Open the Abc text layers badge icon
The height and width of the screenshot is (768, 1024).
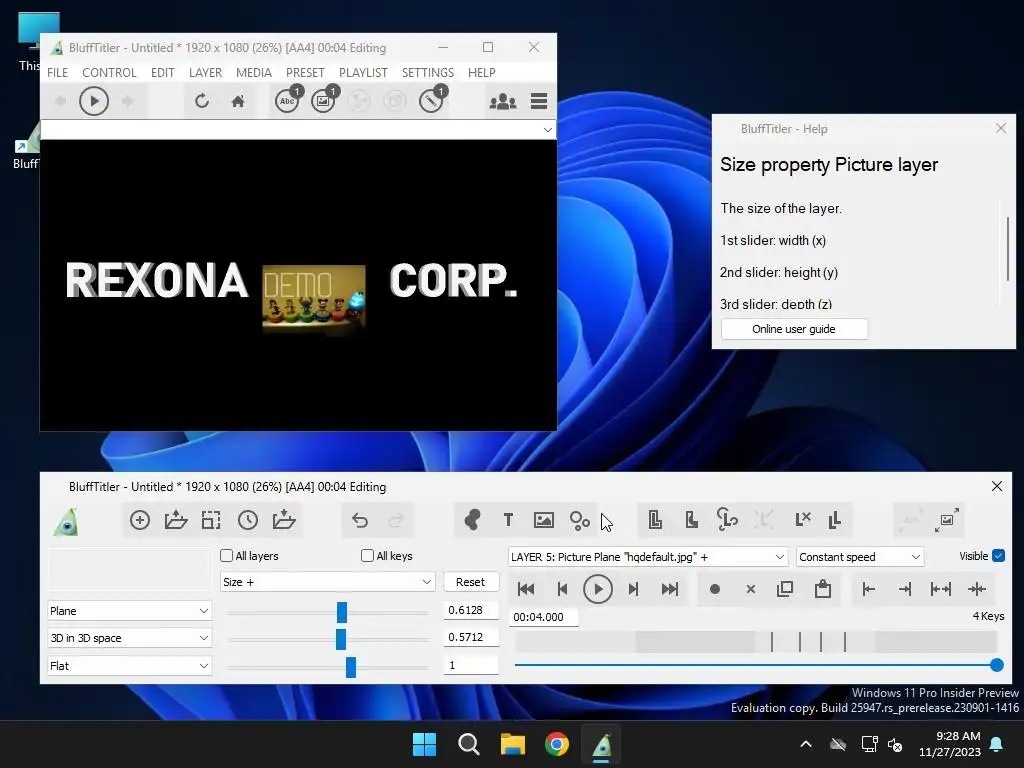[x=288, y=100]
